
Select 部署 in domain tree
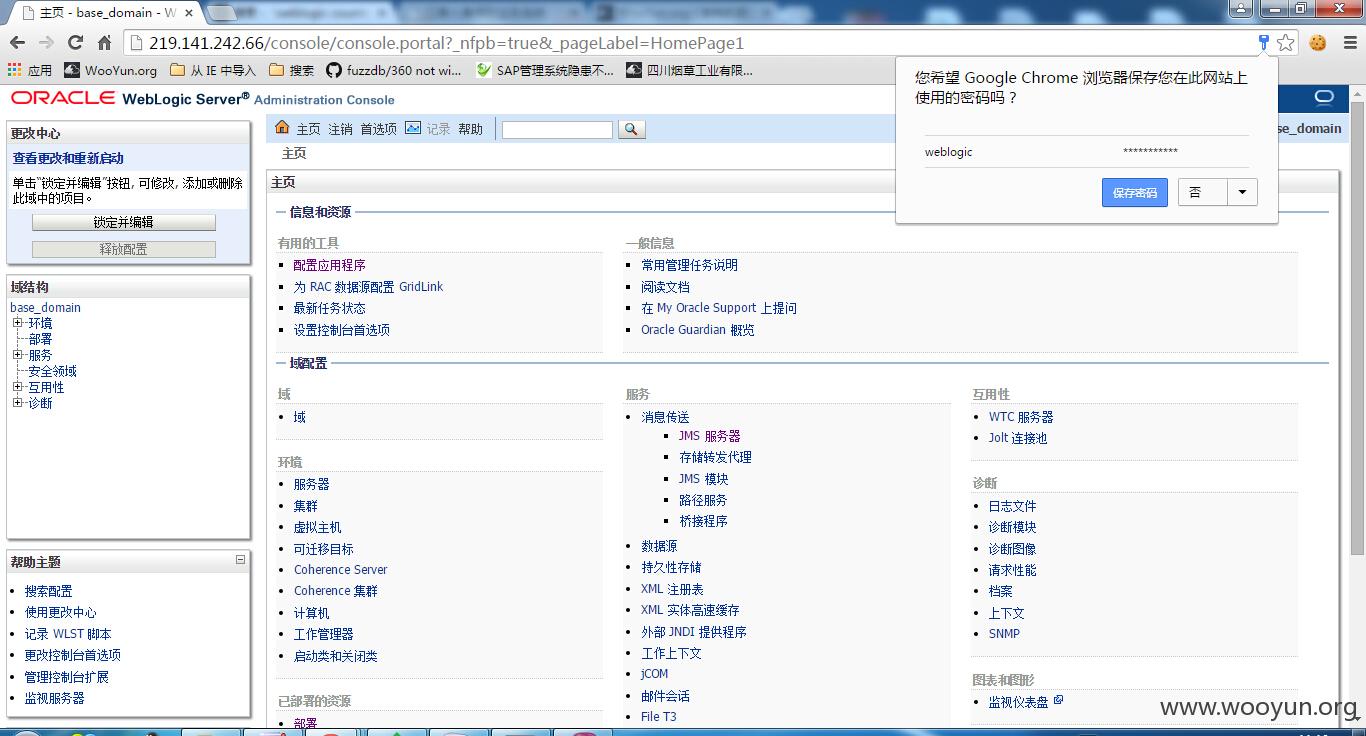point(40,339)
